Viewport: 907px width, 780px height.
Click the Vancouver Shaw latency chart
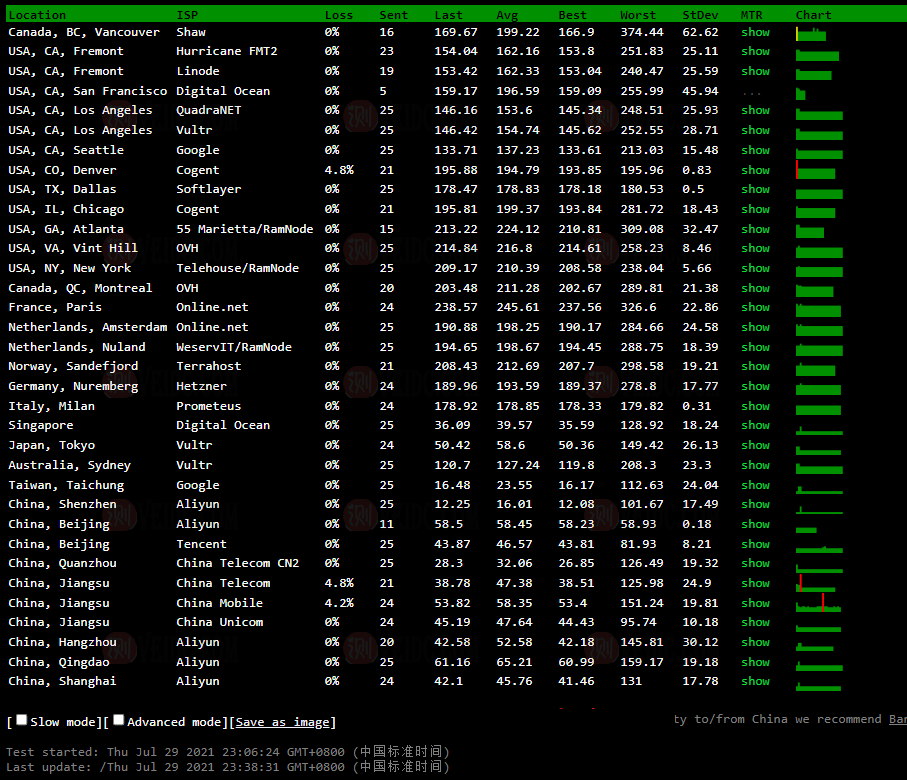point(811,33)
